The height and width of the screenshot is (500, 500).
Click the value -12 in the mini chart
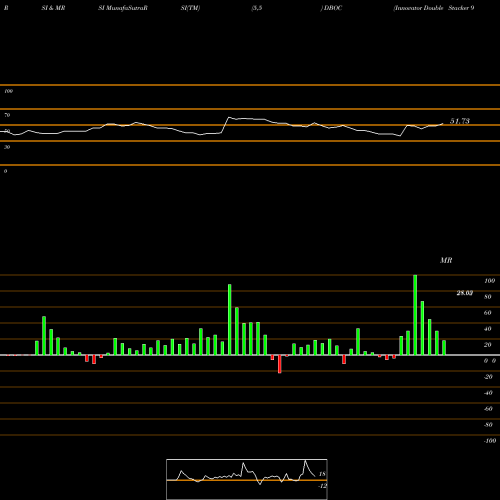322,486
